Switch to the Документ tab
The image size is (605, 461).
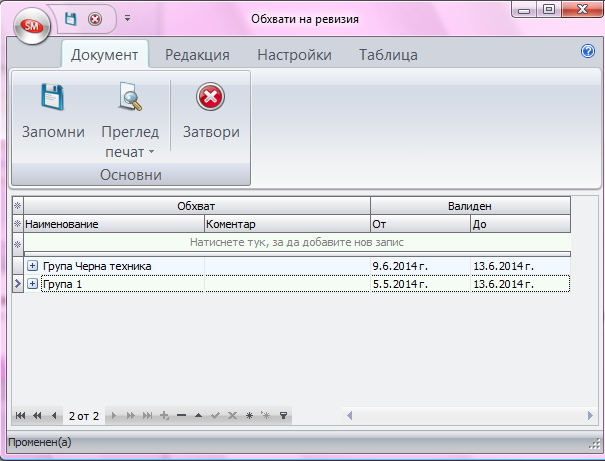pos(105,55)
